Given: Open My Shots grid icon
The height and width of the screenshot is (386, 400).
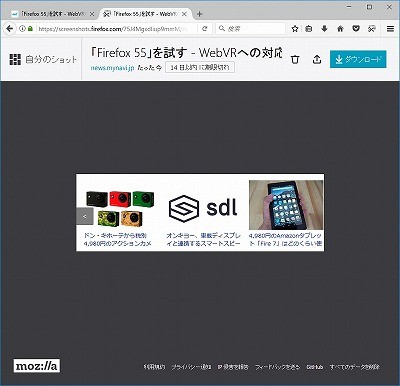Looking at the screenshot, I should coord(15,59).
